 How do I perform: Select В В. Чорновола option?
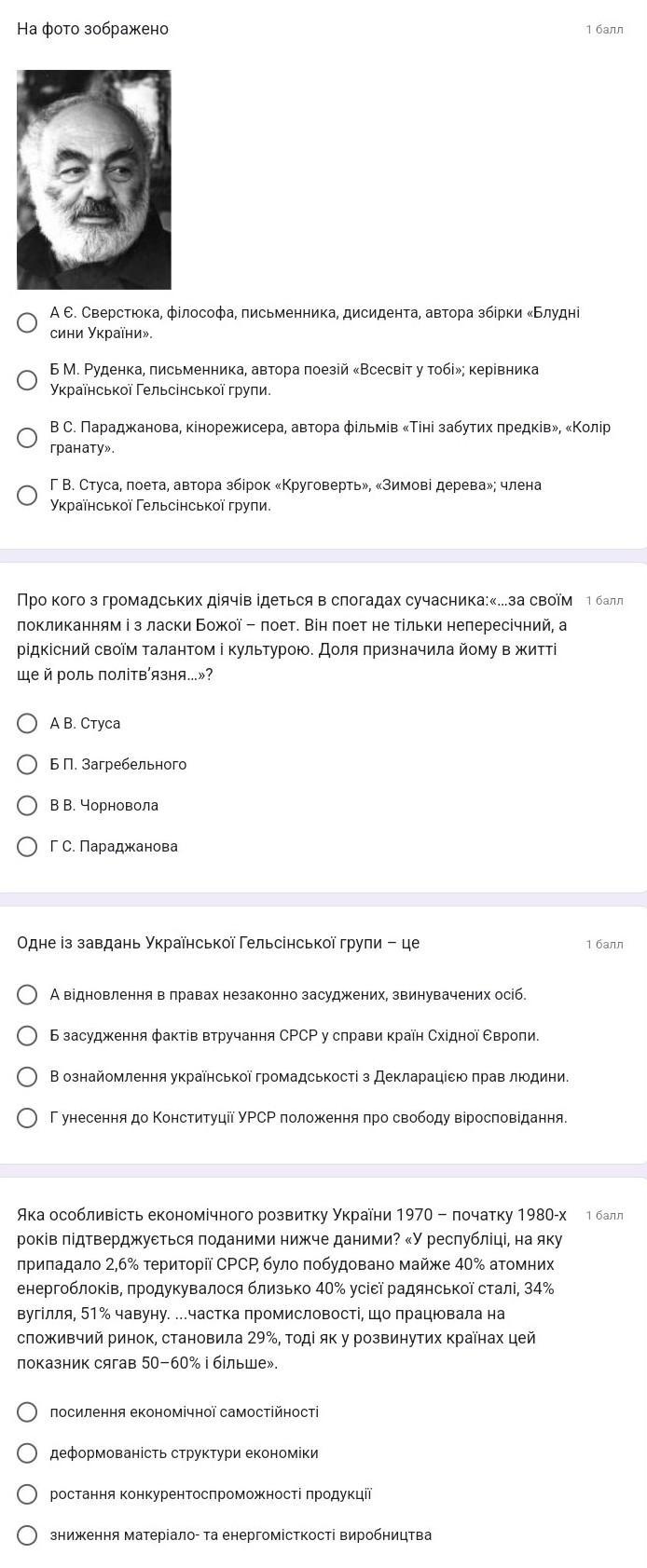point(28,805)
